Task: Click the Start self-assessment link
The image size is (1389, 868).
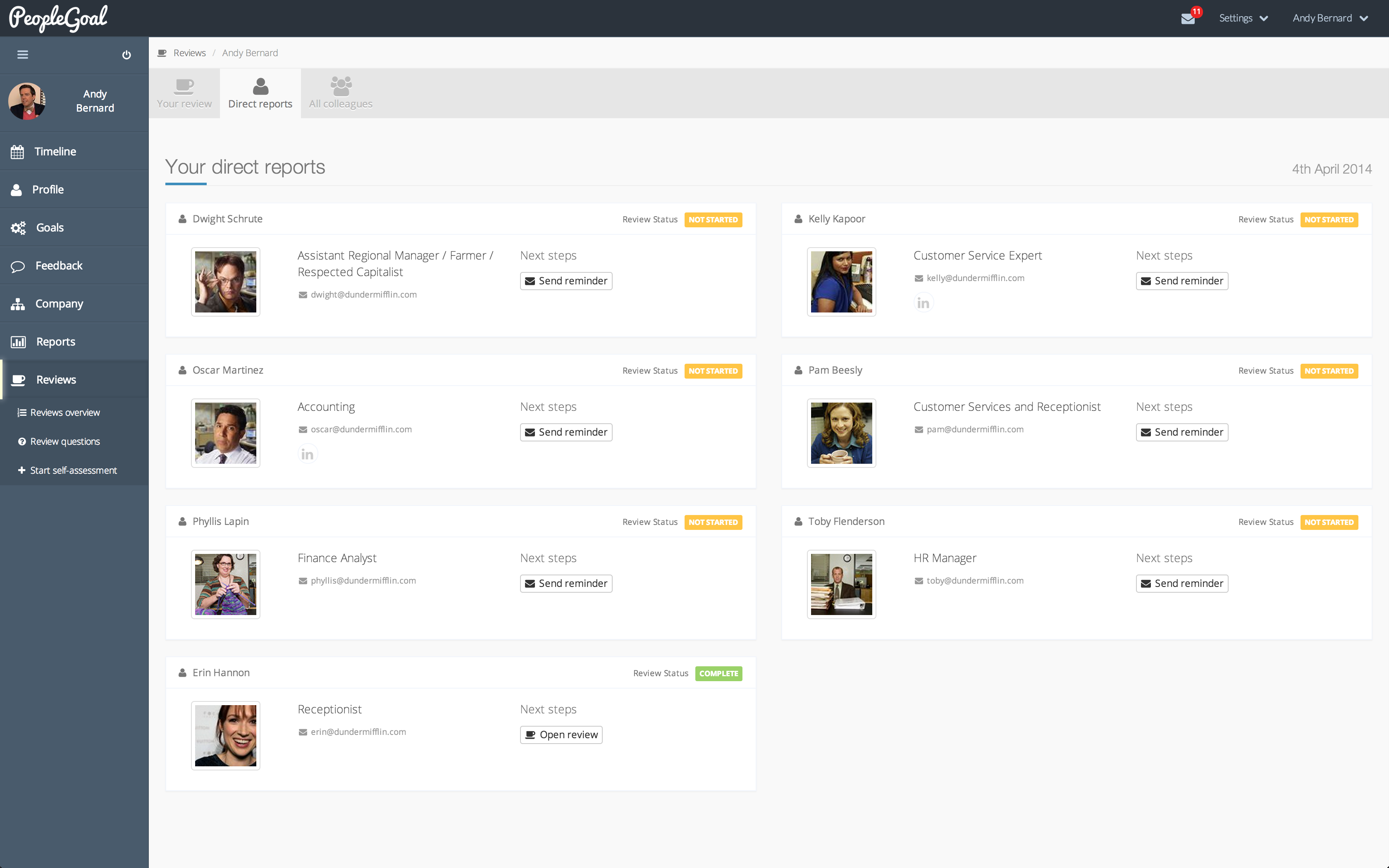Action: (x=73, y=470)
